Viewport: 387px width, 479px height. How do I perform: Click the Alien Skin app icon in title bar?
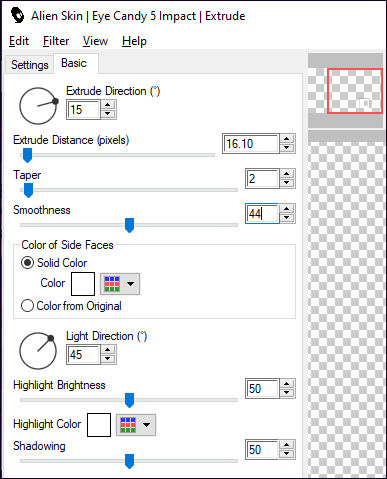pos(17,15)
